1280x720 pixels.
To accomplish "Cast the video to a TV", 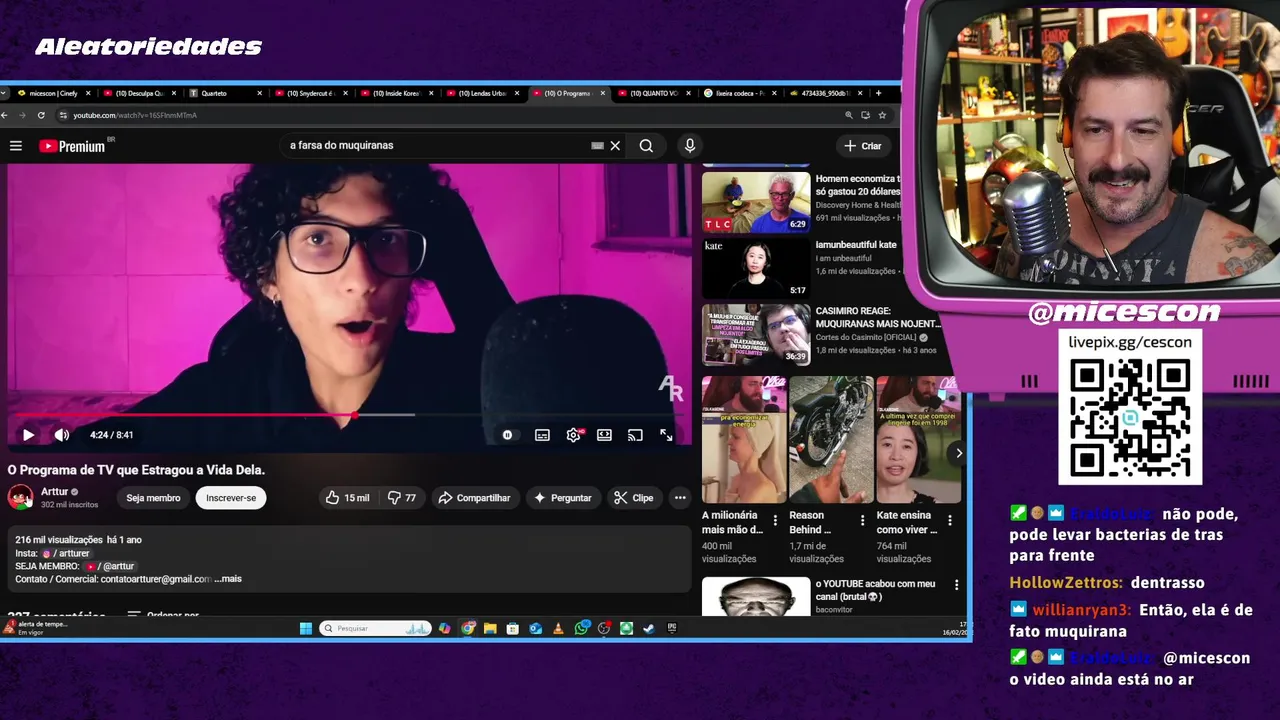I will (635, 435).
